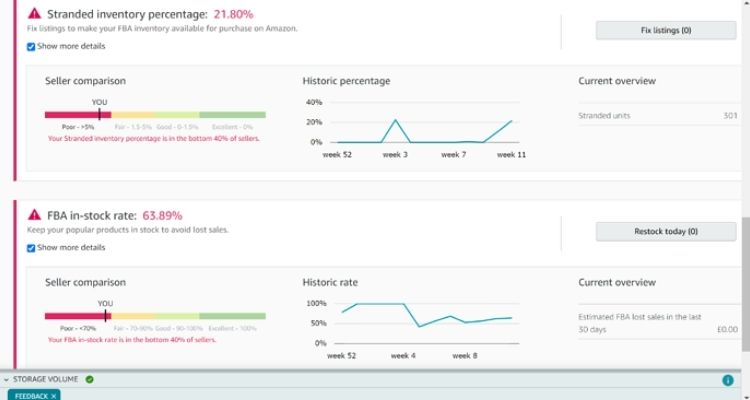Click the week 3 peak on Historic percentage chart

395,121
